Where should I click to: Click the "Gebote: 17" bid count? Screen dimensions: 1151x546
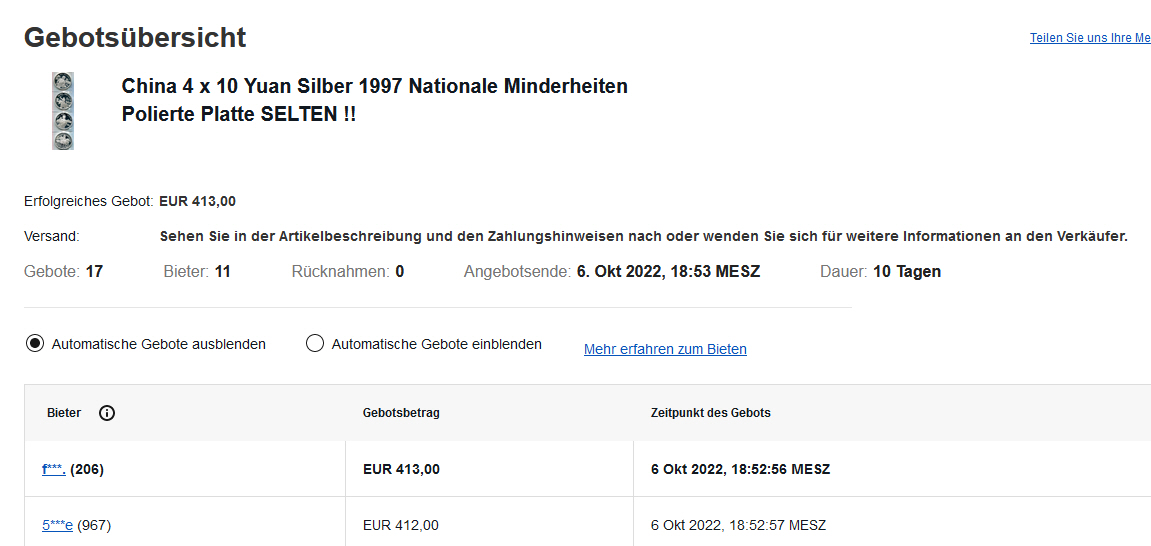tap(63, 271)
